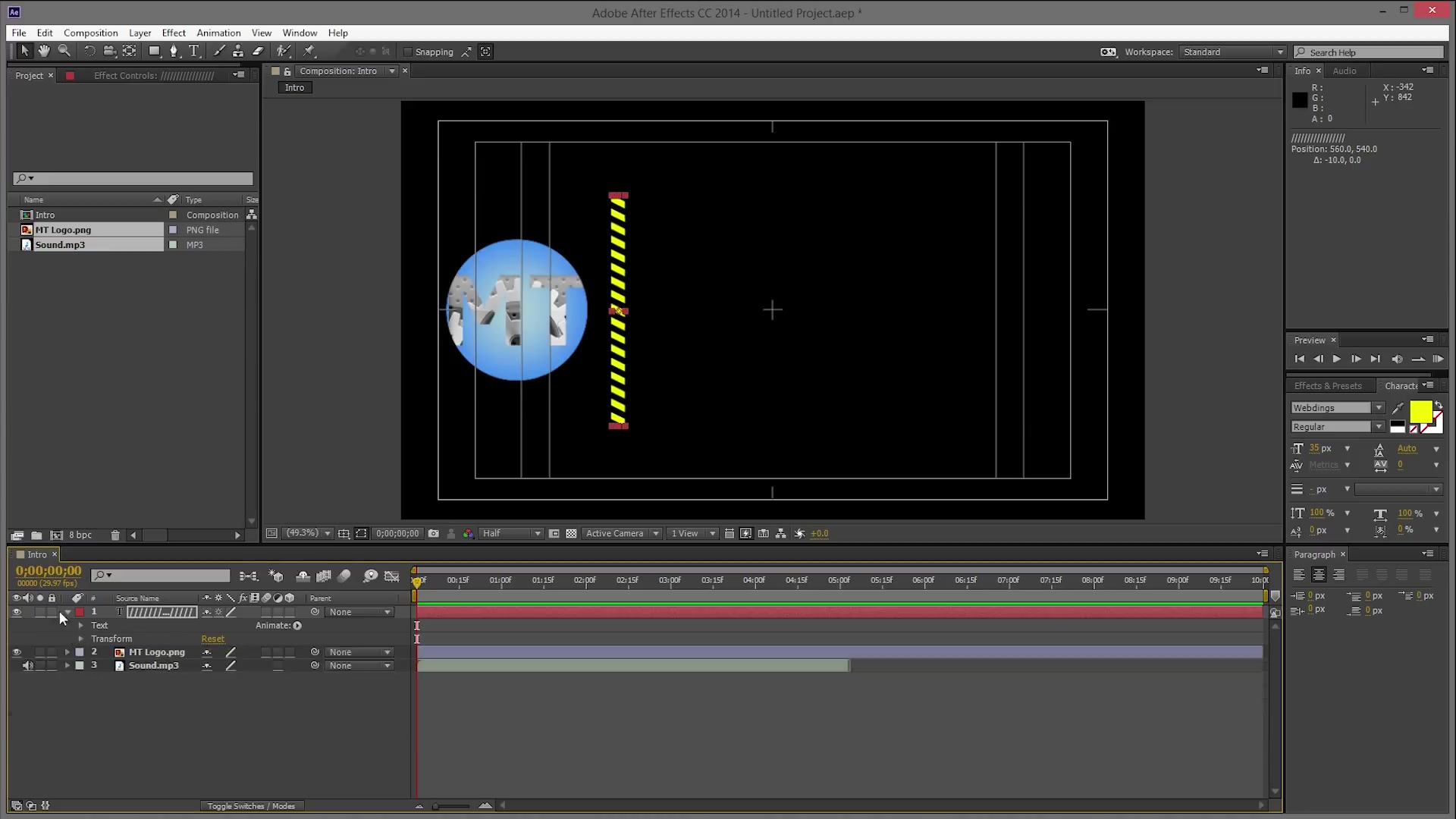Screen dimensions: 1456x819
Task: Select the Rotation tool
Action: pyautogui.click(x=89, y=51)
